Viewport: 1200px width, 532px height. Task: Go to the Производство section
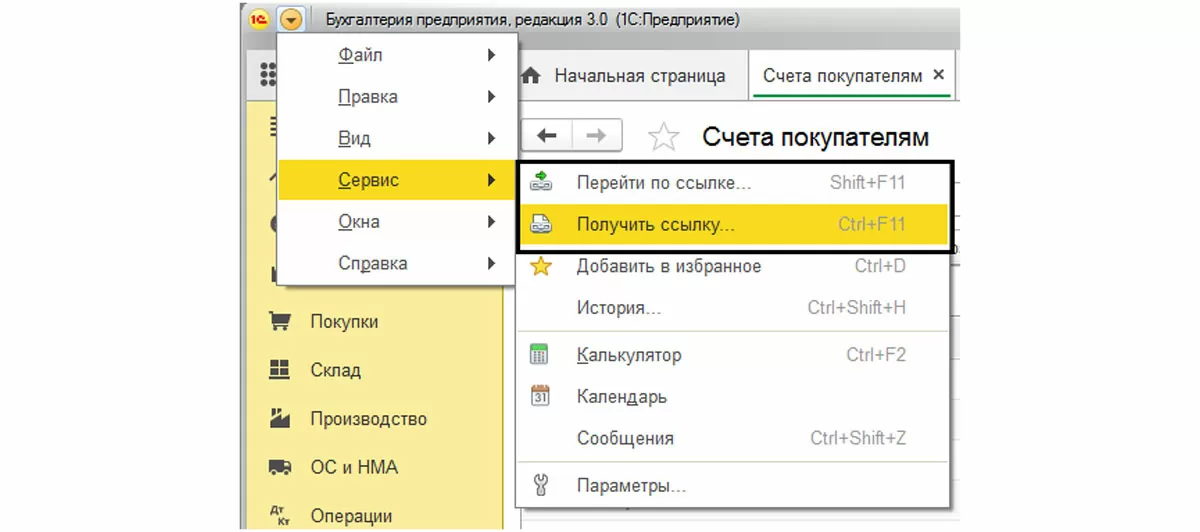pyautogui.click(x=367, y=419)
